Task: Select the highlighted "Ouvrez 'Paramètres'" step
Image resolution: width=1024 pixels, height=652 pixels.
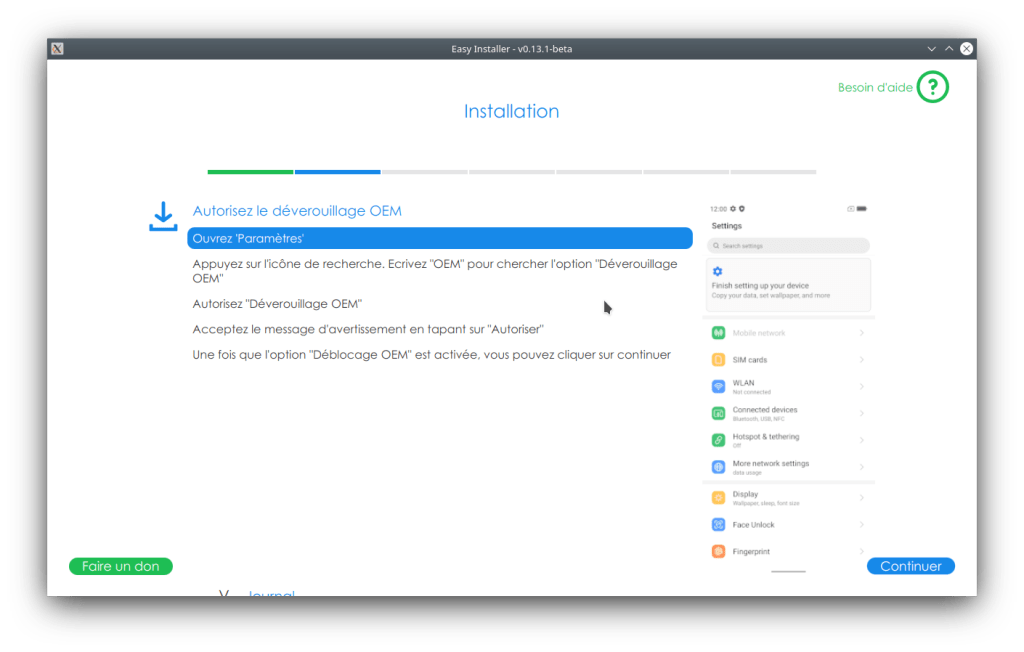Action: tap(439, 238)
